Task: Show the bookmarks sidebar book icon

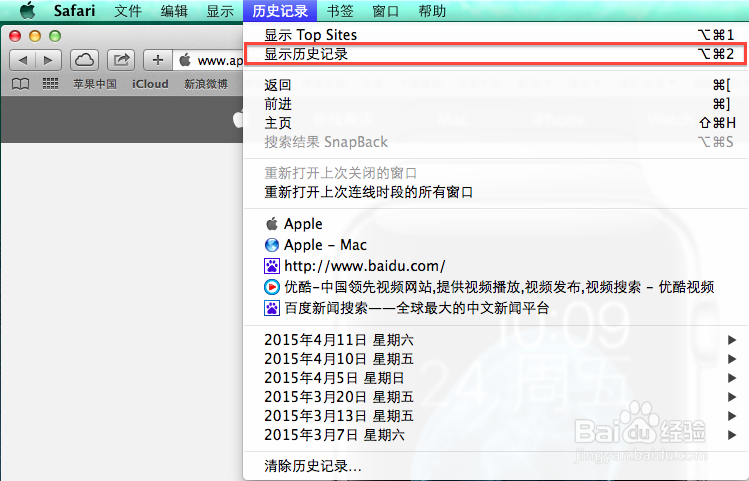Action: (20, 84)
